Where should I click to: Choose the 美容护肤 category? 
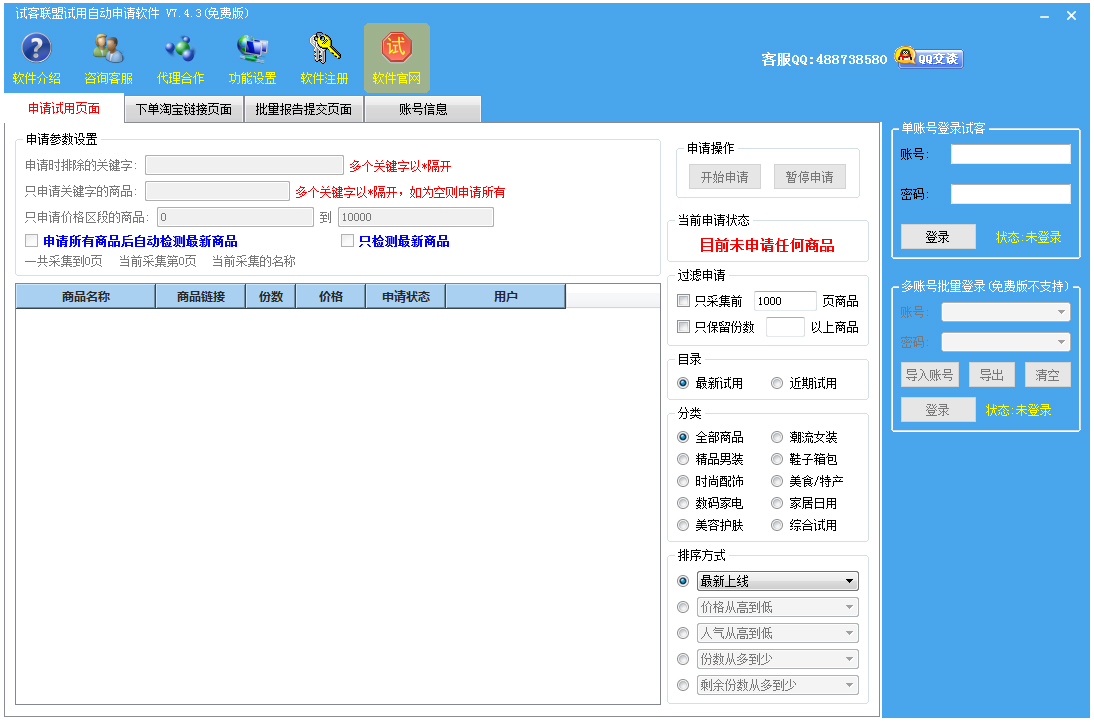683,525
